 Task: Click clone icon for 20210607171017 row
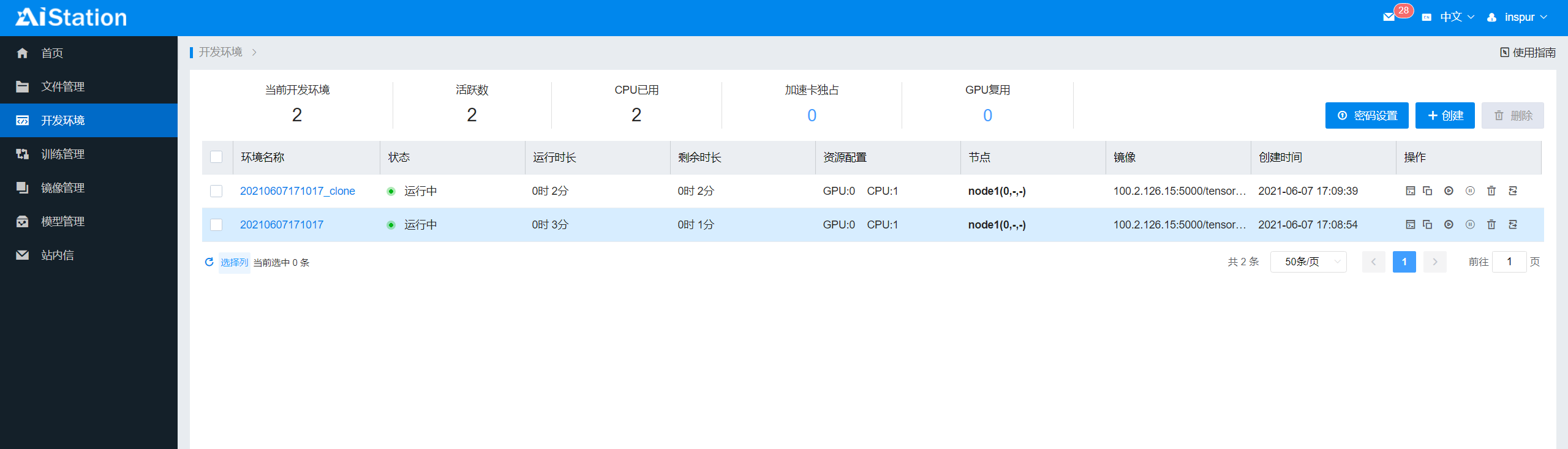[x=1427, y=225]
